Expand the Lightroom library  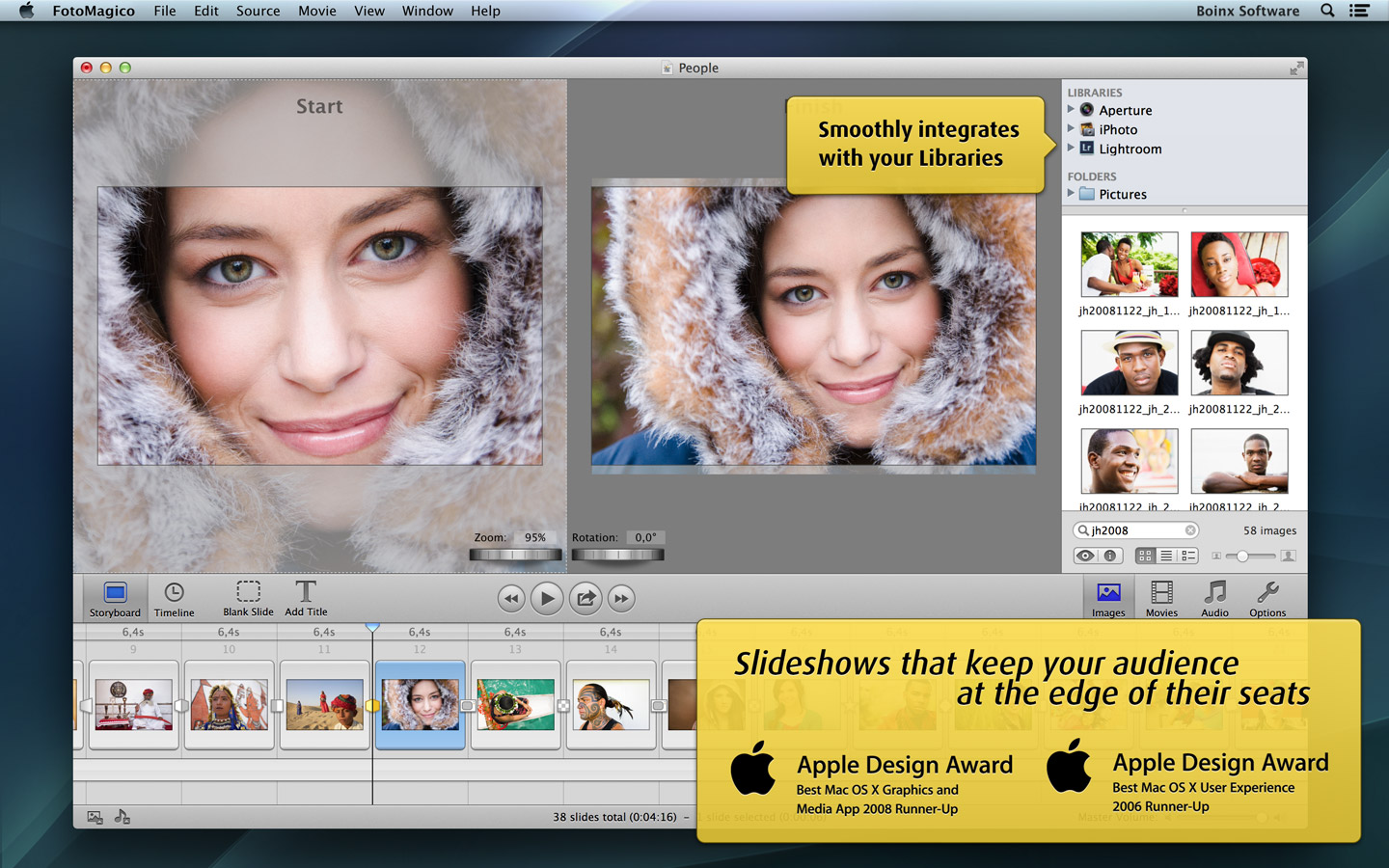[x=1071, y=149]
